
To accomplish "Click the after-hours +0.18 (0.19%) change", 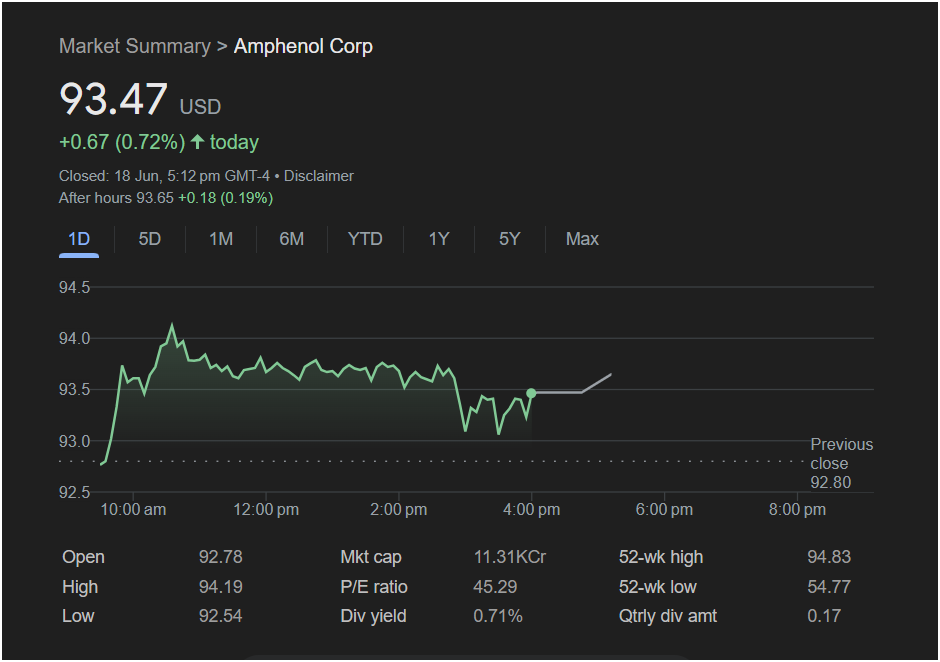I will 225,198.
